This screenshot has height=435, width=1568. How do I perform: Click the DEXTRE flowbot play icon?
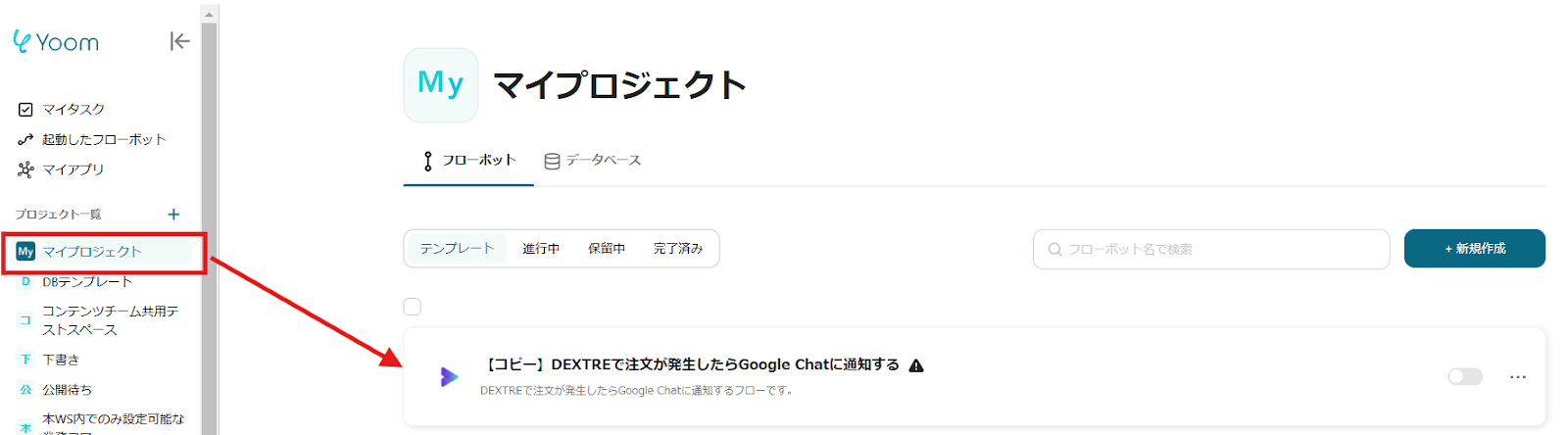pyautogui.click(x=449, y=376)
